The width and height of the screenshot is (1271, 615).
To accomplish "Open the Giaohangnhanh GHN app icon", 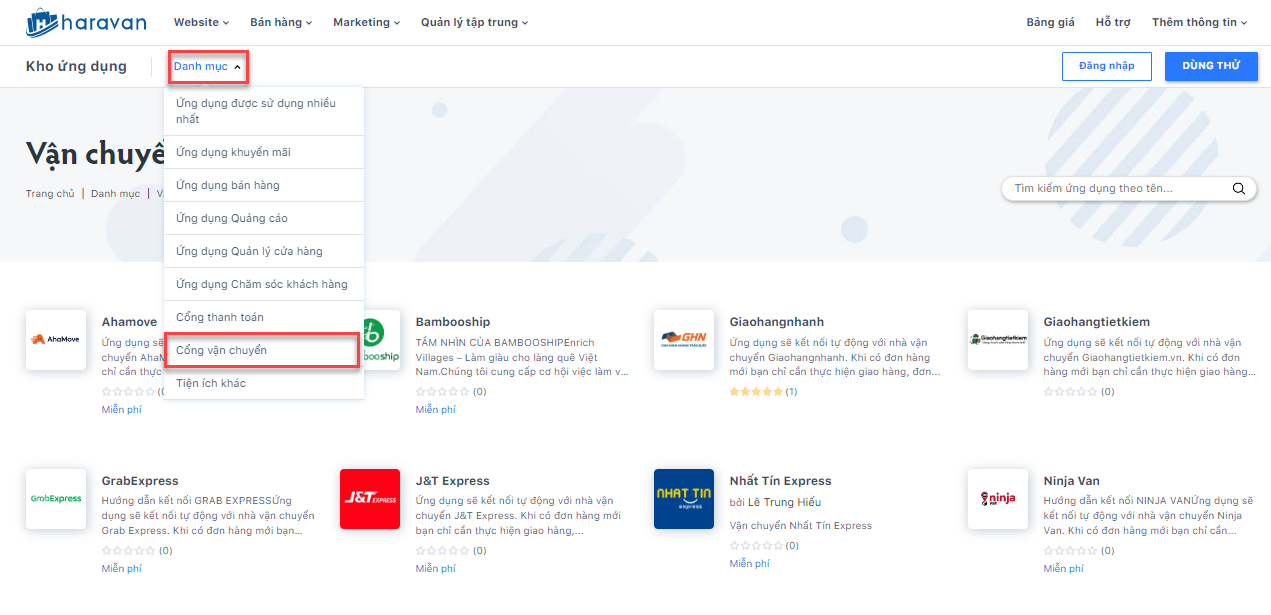I will 684,340.
